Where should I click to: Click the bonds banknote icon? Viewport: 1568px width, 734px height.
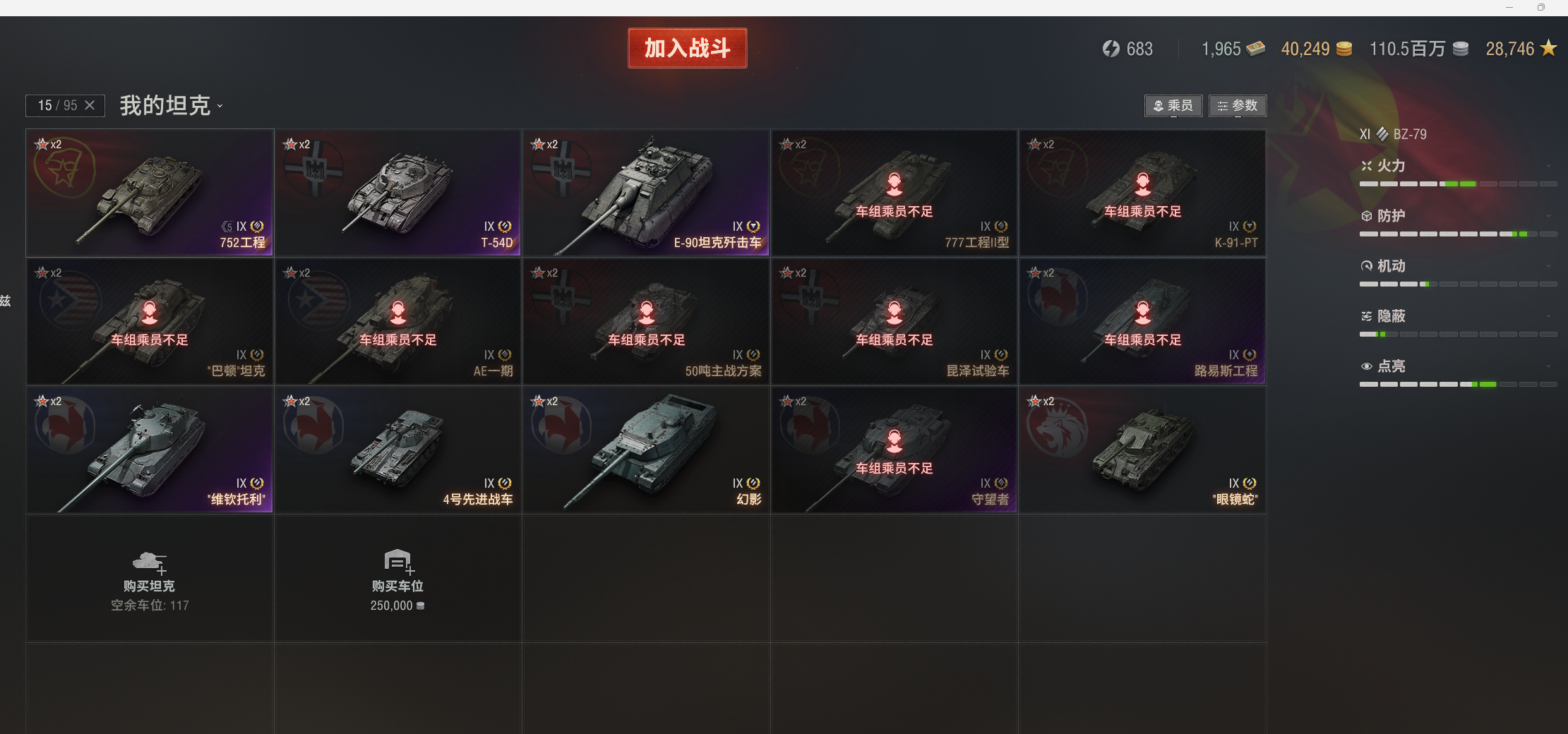[x=1255, y=49]
